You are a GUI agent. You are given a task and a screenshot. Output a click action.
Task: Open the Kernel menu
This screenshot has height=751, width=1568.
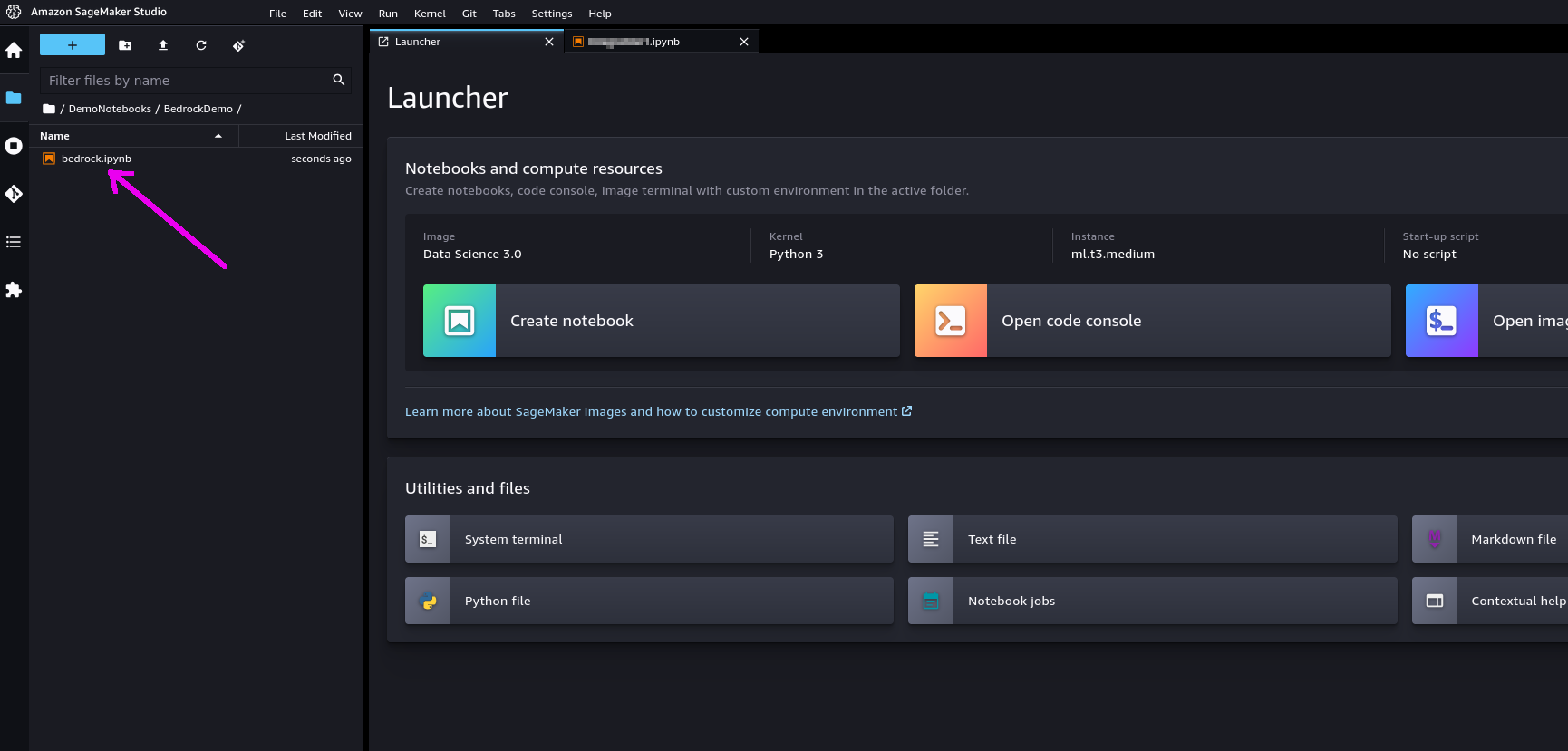[430, 14]
